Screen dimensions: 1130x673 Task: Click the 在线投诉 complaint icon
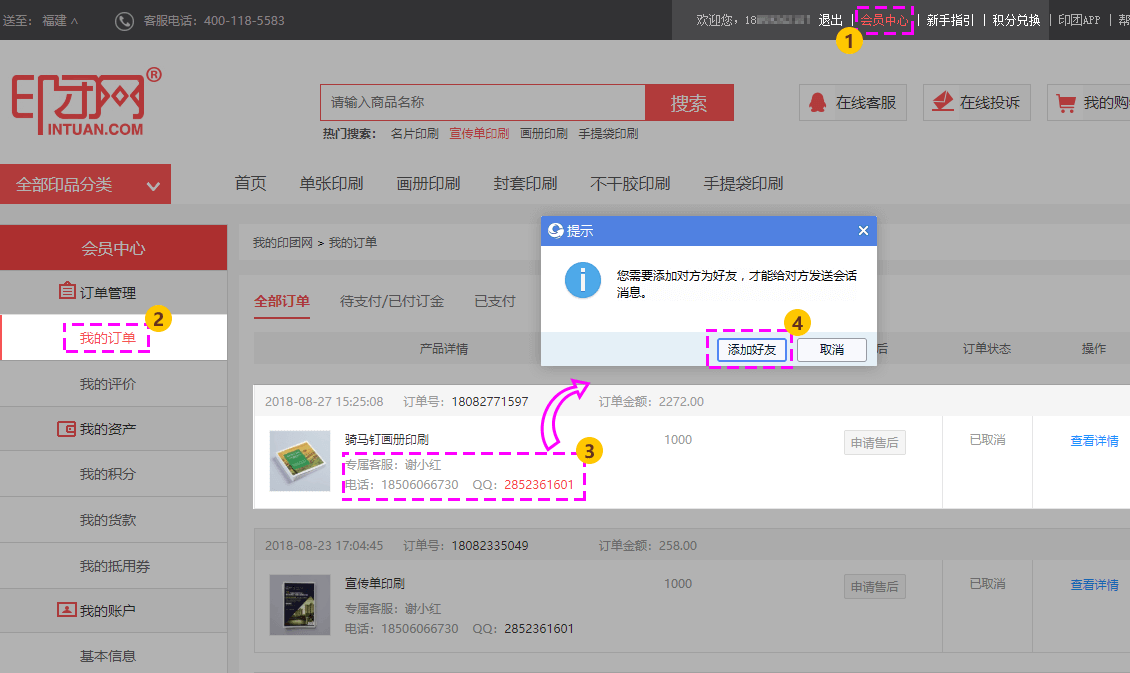tap(941, 102)
